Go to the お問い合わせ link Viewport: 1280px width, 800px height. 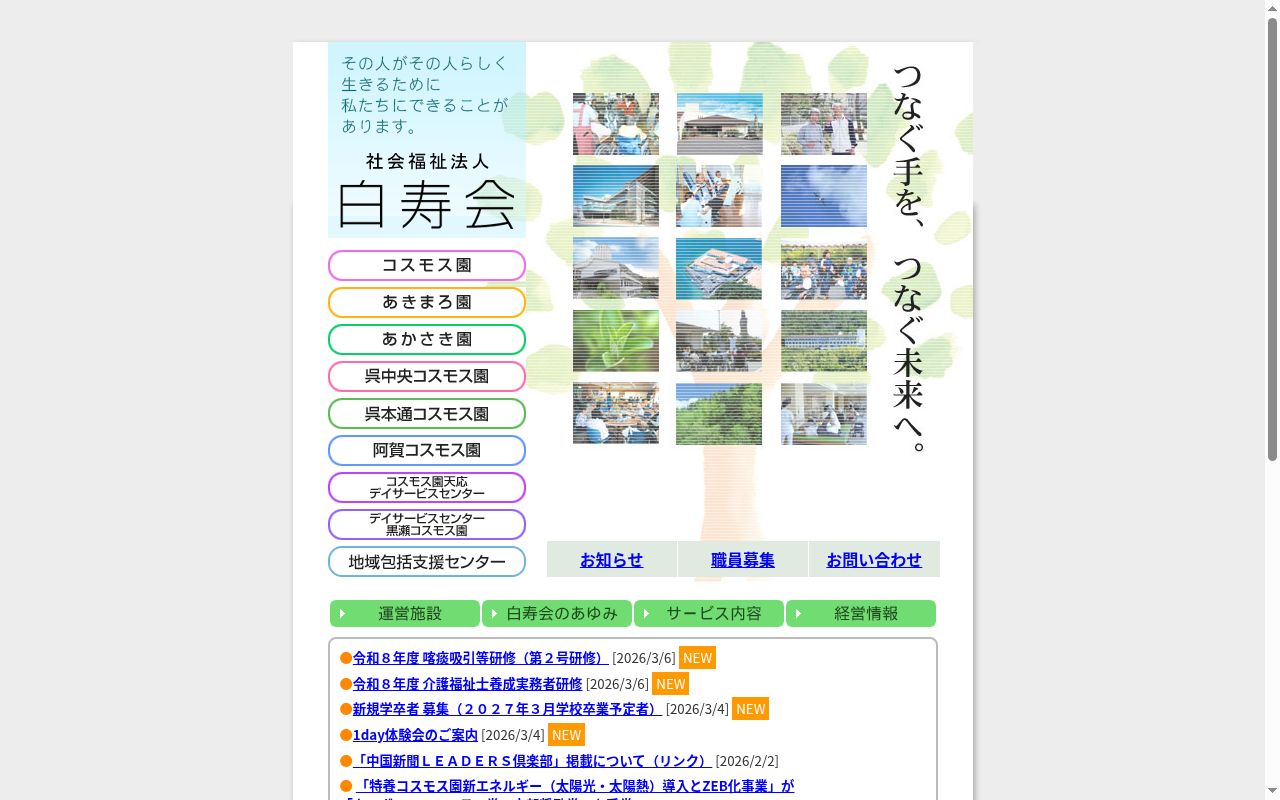[874, 560]
